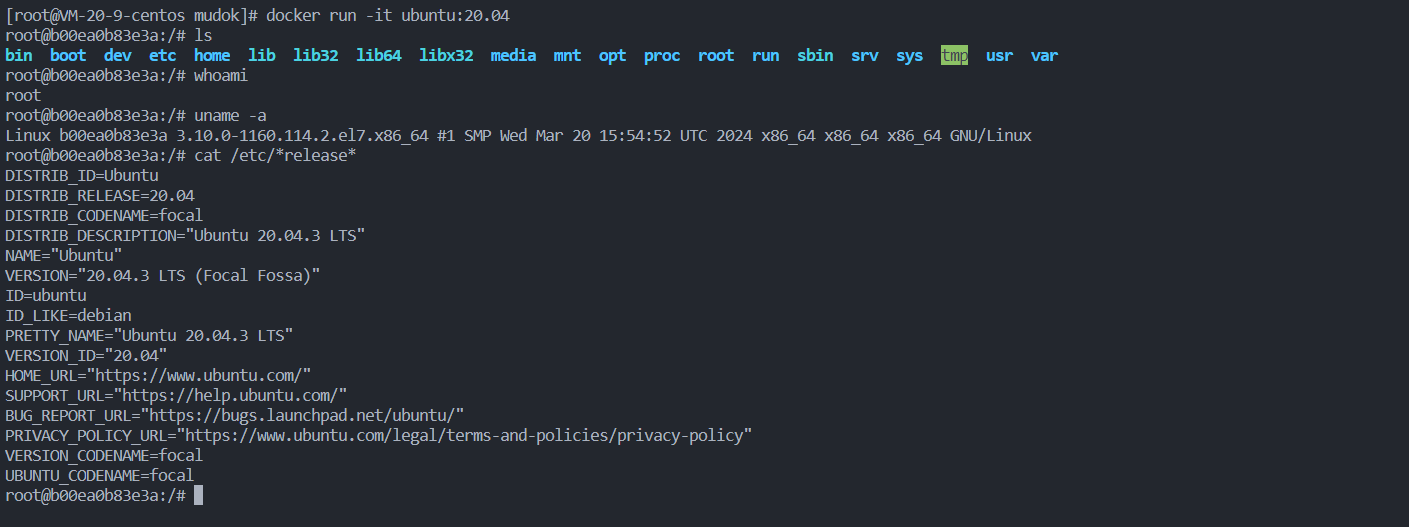Click the var directory name
The image size is (1409, 527).
(1044, 56)
